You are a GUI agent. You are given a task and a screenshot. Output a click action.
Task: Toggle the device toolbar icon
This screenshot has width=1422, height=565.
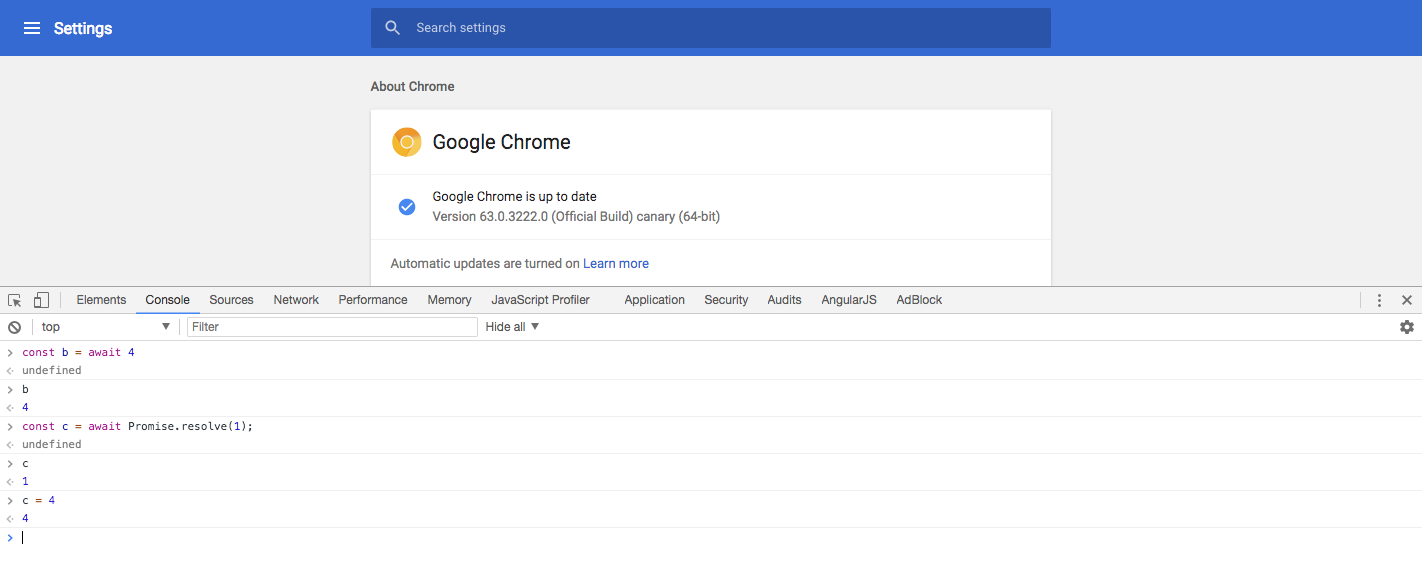point(41,300)
